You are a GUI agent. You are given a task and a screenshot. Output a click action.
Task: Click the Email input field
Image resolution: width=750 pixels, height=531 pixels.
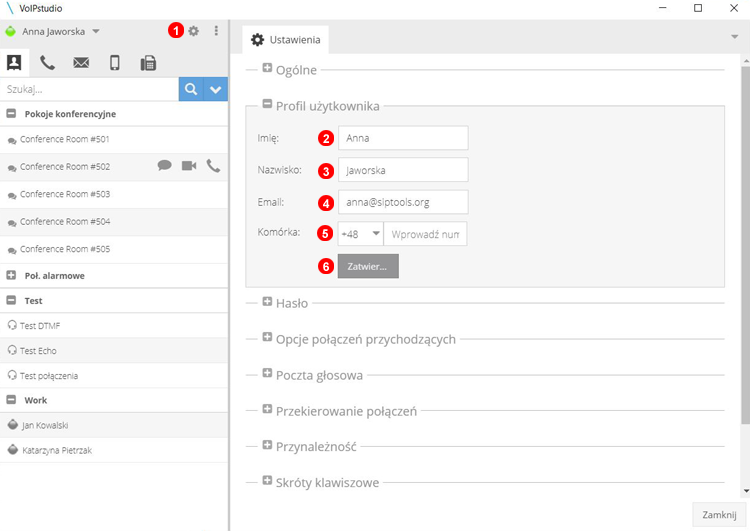(403, 202)
